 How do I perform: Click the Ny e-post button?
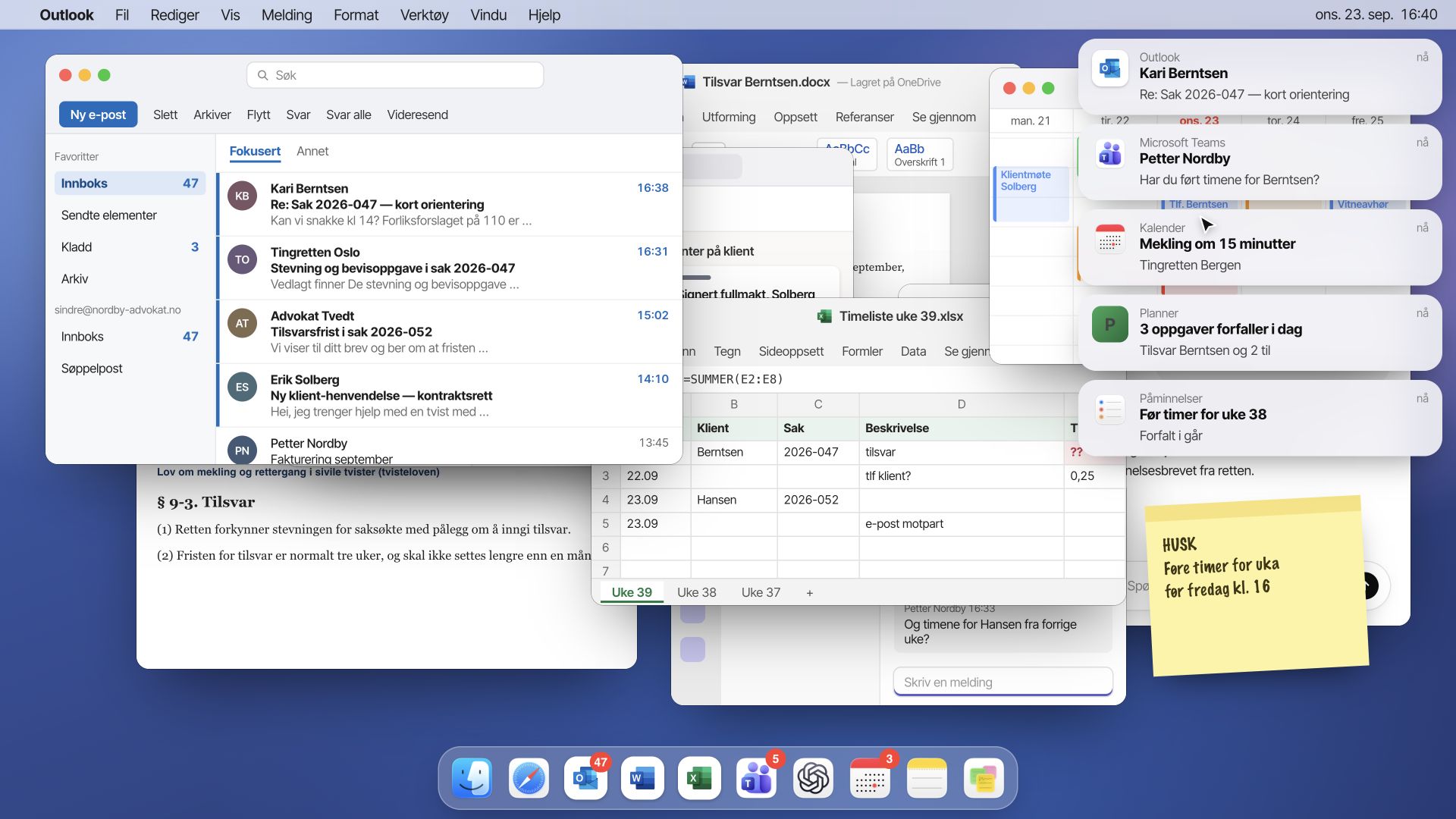[99, 115]
